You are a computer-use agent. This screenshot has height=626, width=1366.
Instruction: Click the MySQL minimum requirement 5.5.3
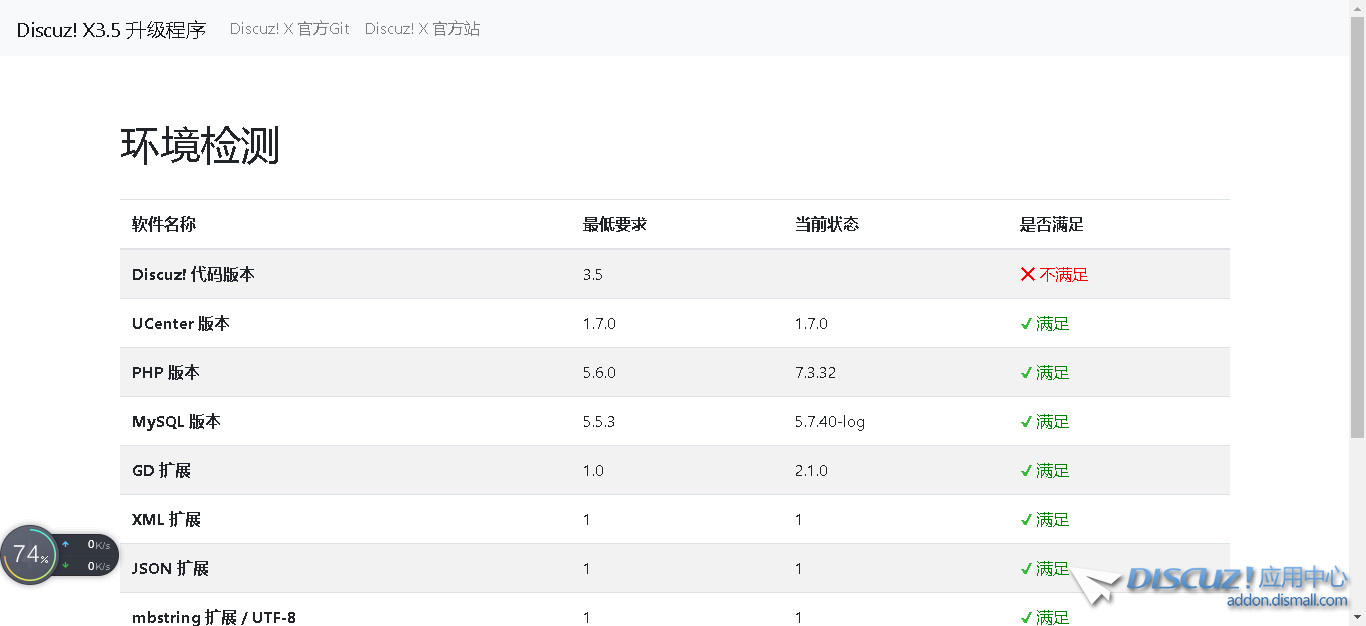pyautogui.click(x=599, y=421)
